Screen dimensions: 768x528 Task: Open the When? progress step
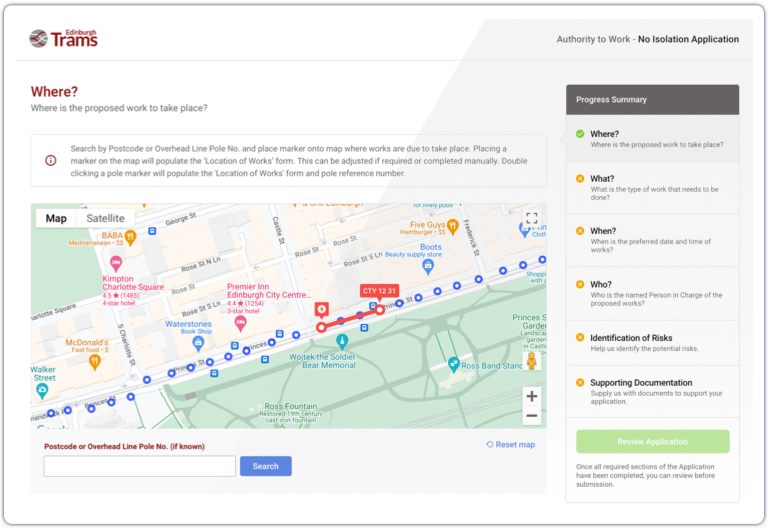tap(652, 240)
